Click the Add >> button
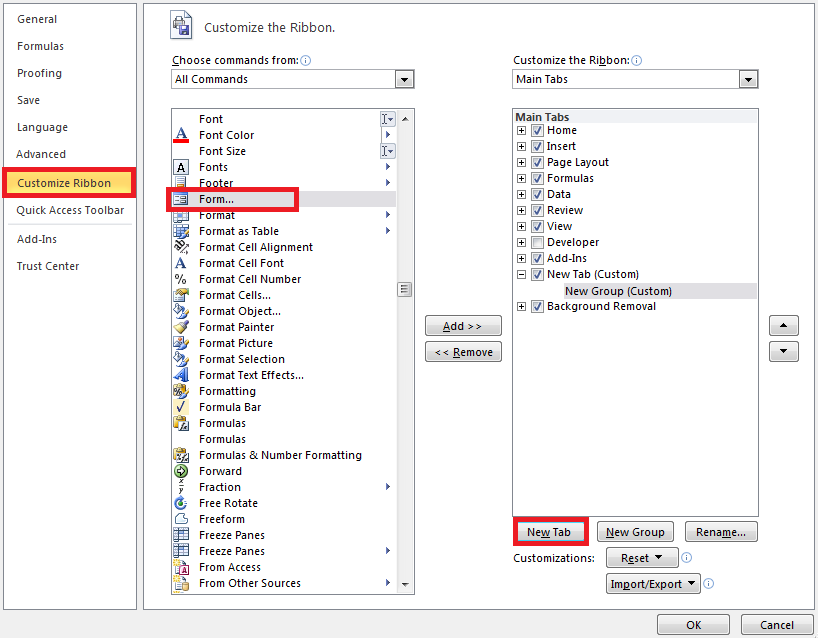This screenshot has width=818, height=638. [x=463, y=326]
